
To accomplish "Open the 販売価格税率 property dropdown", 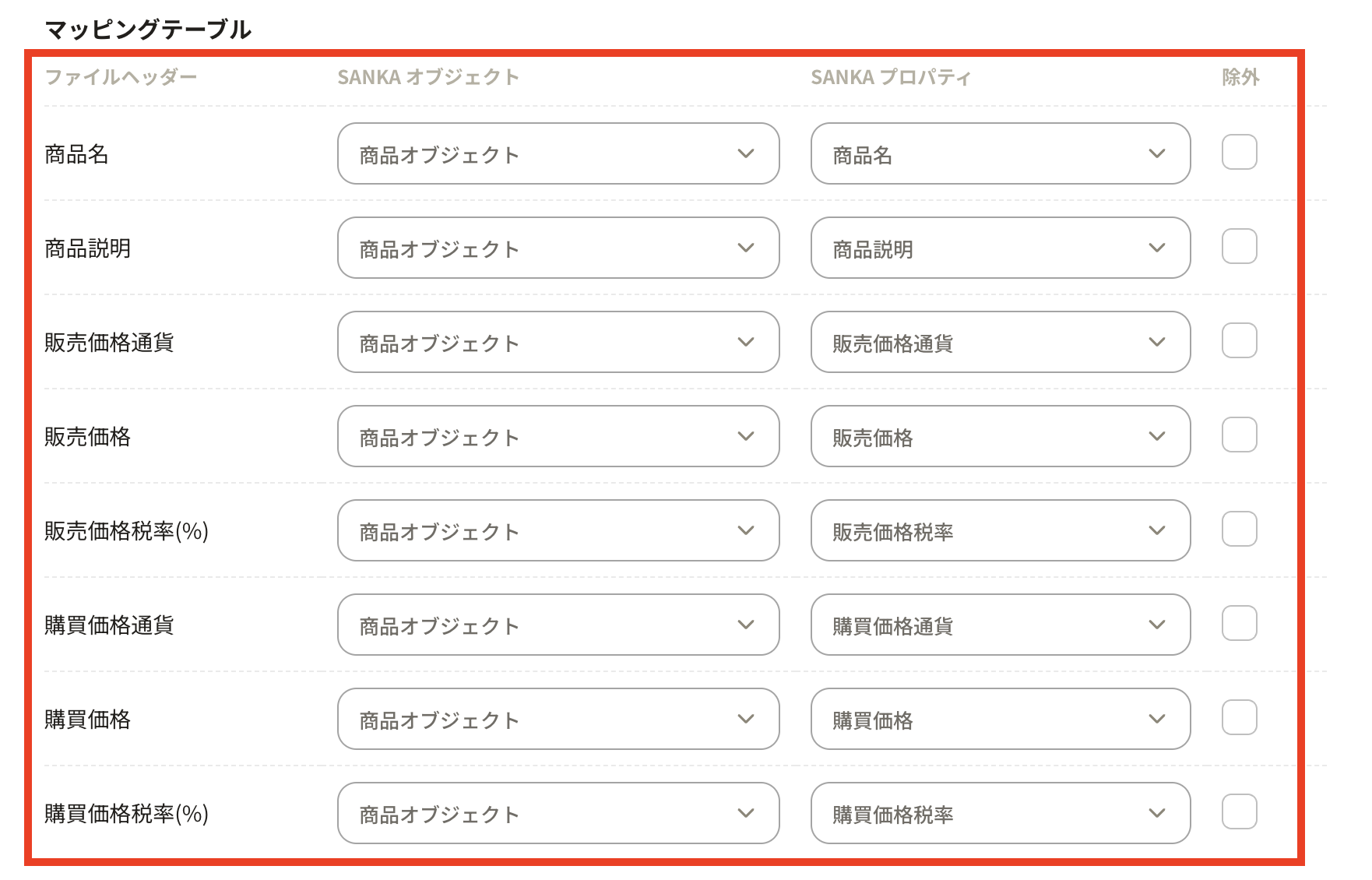I will pyautogui.click(x=1000, y=530).
